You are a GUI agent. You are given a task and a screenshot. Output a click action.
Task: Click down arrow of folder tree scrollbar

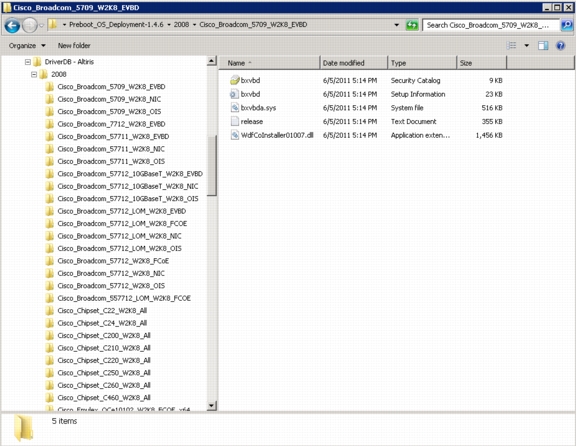click(212, 406)
